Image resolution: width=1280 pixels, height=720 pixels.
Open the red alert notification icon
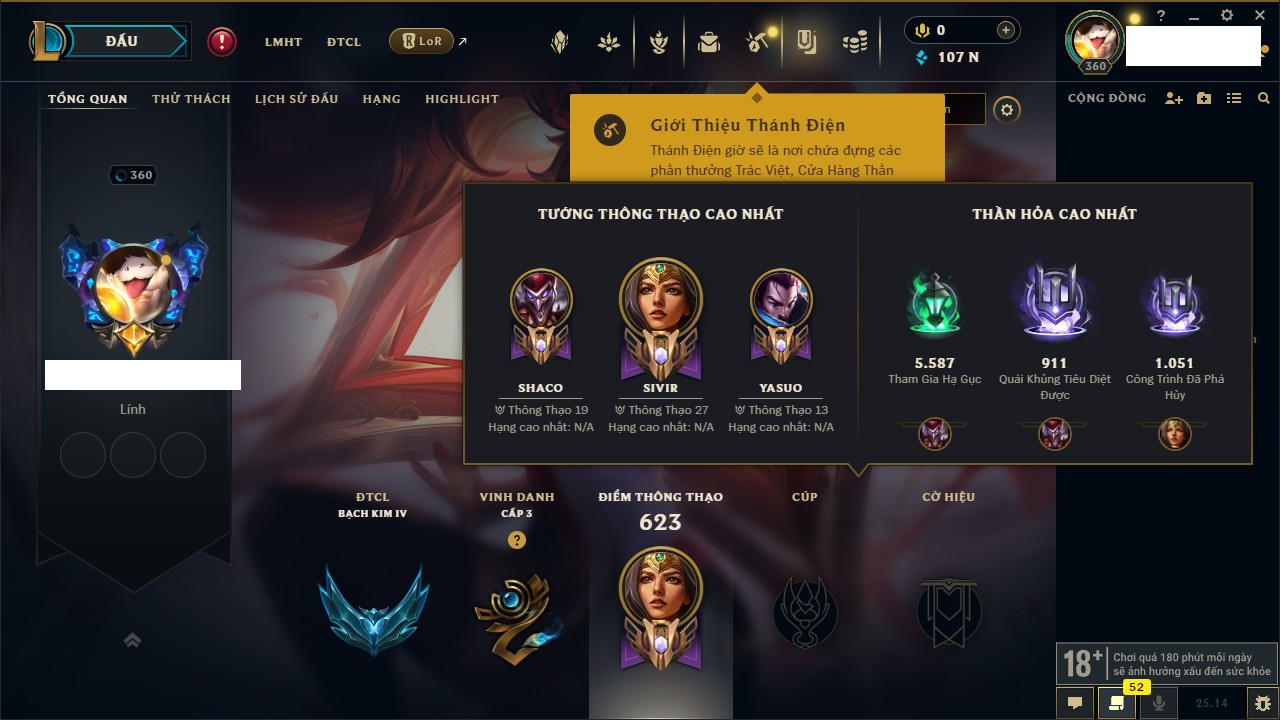click(x=222, y=41)
